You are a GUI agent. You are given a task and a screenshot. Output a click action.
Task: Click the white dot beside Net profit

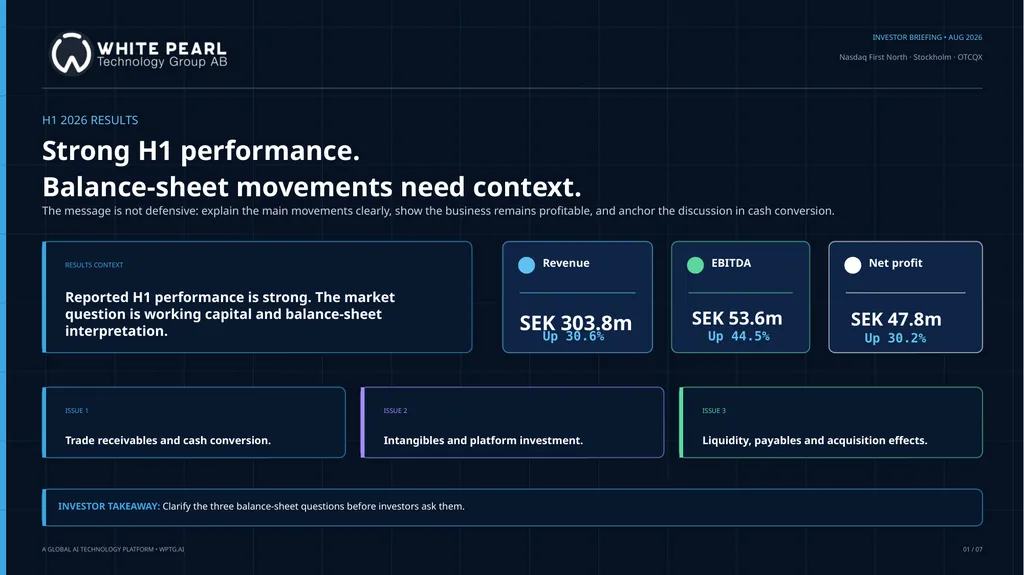(x=853, y=265)
